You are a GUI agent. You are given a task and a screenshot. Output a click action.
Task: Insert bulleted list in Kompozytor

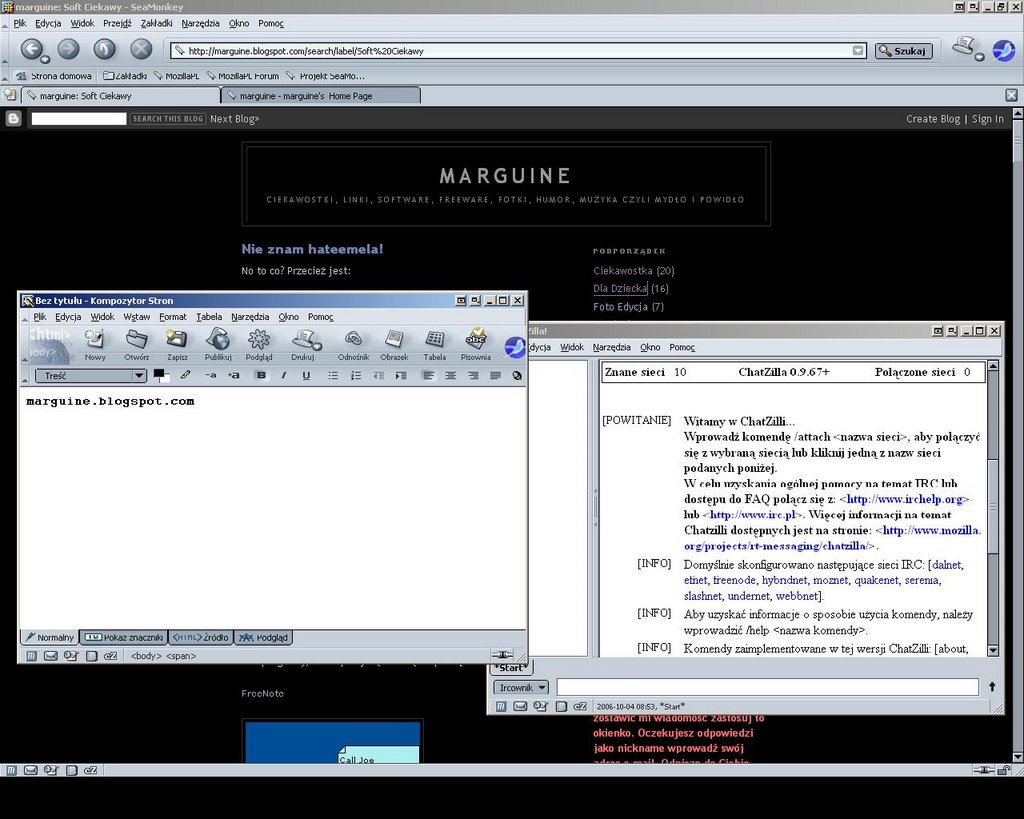333,376
